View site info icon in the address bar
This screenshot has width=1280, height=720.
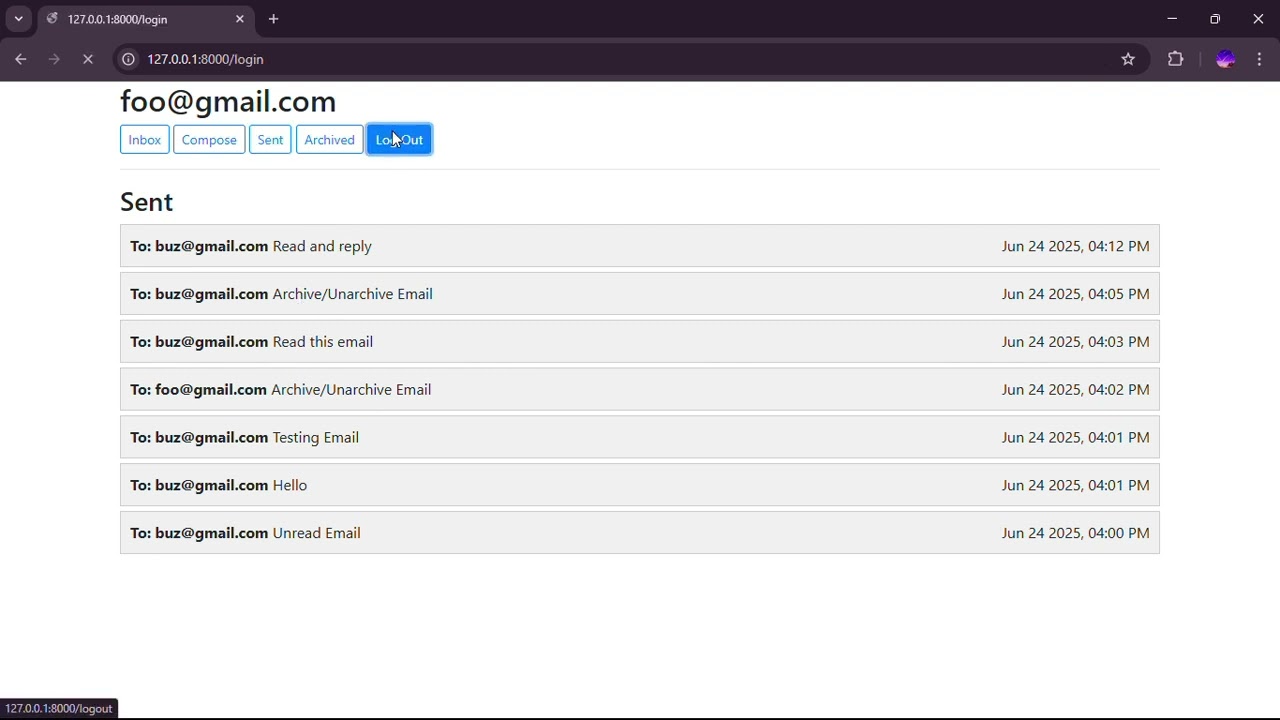click(x=128, y=59)
